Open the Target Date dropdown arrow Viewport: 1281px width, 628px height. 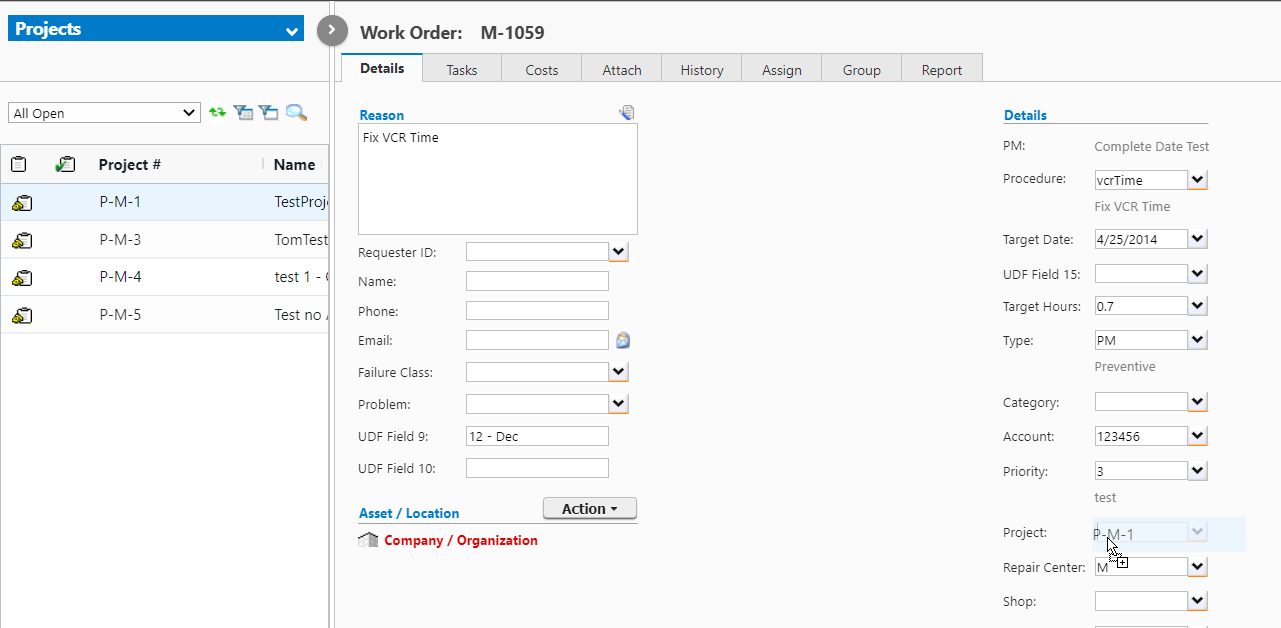[x=1198, y=239]
